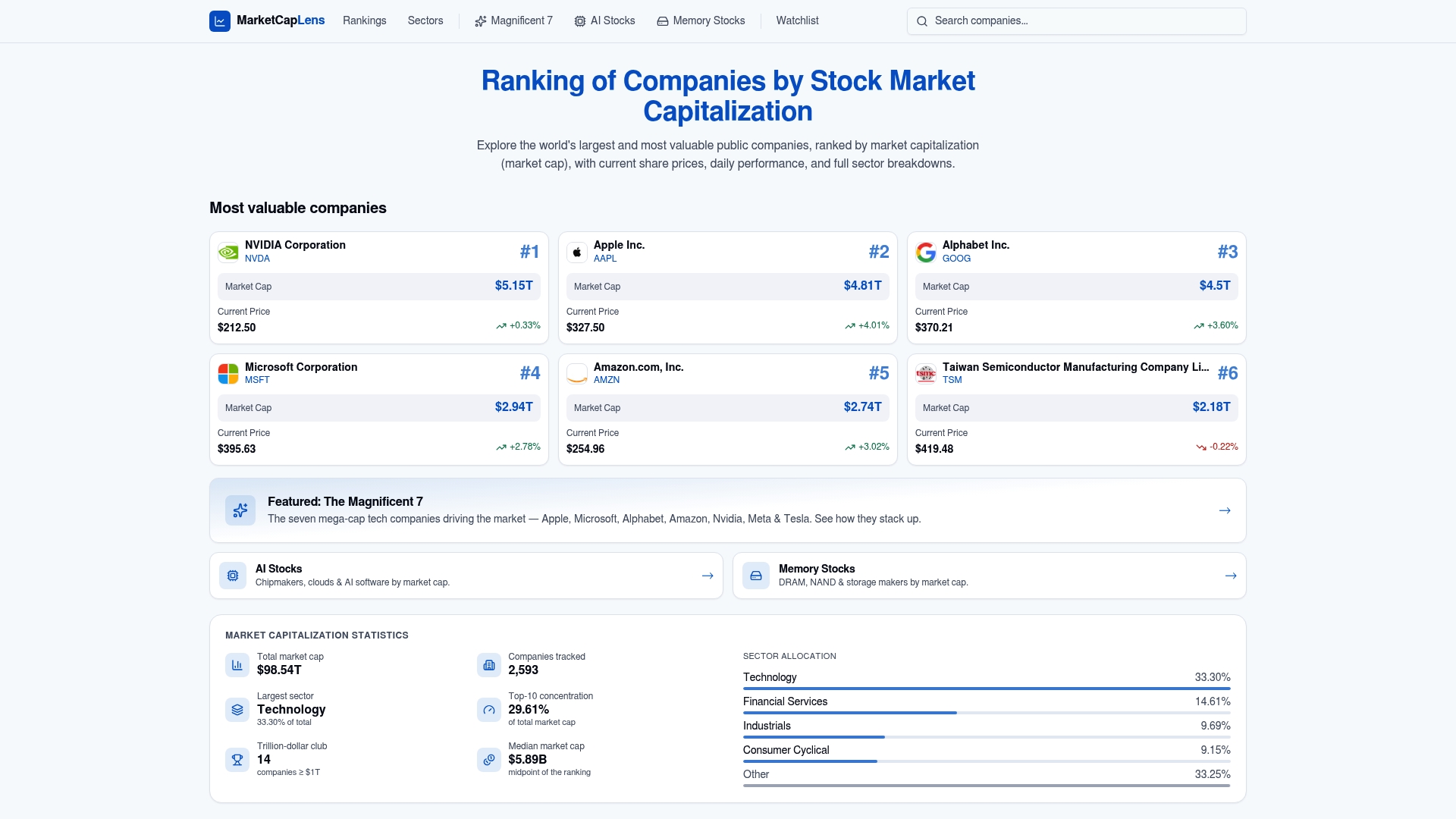The height and width of the screenshot is (819, 1456).
Task: Click the AMZN ticker symbol
Action: [607, 380]
